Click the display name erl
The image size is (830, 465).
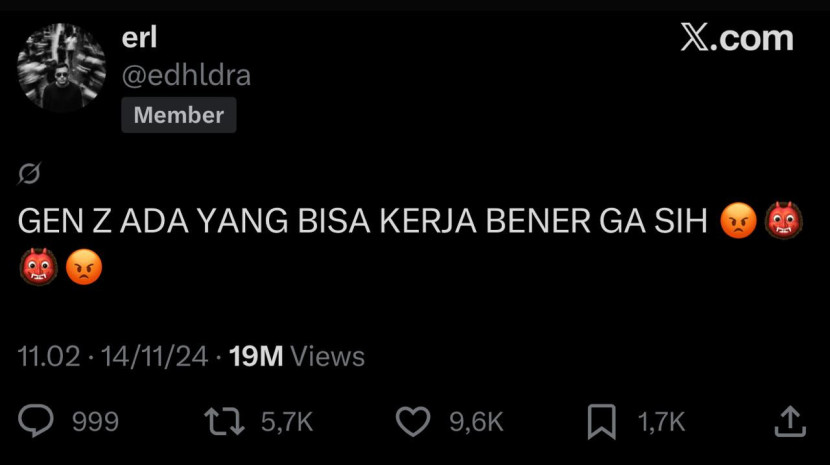click(140, 38)
